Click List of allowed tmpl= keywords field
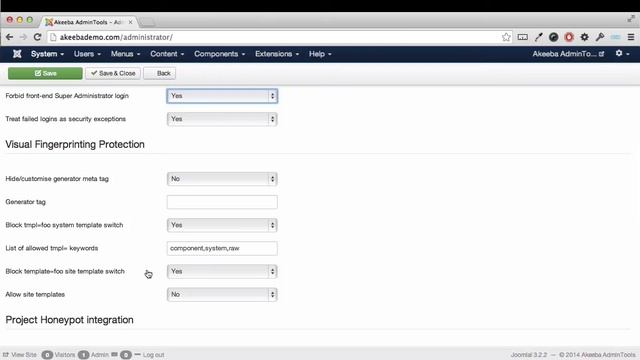The height and width of the screenshot is (360, 640). [x=222, y=248]
